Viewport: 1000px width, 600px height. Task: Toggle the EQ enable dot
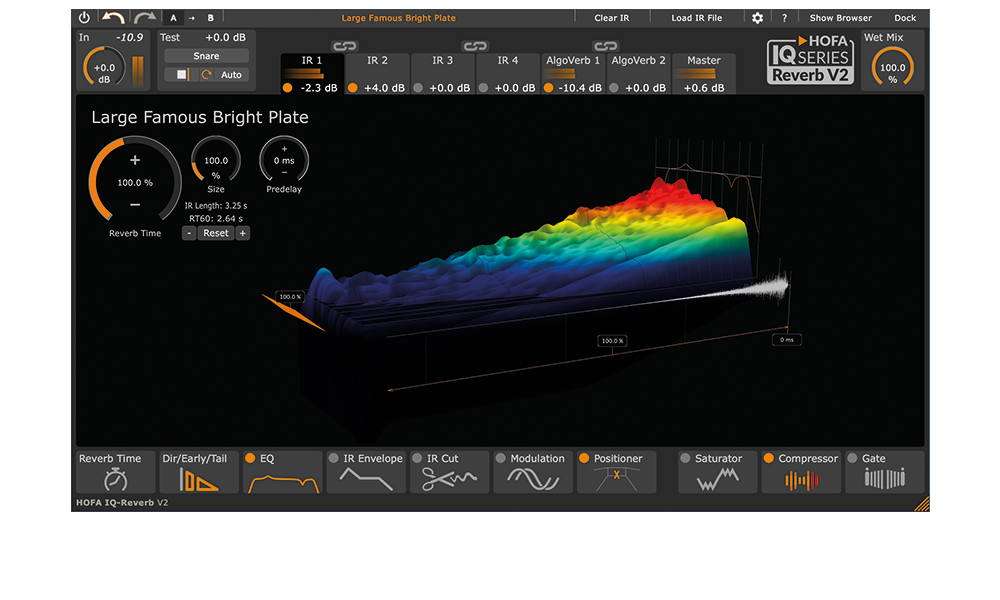(x=250, y=458)
